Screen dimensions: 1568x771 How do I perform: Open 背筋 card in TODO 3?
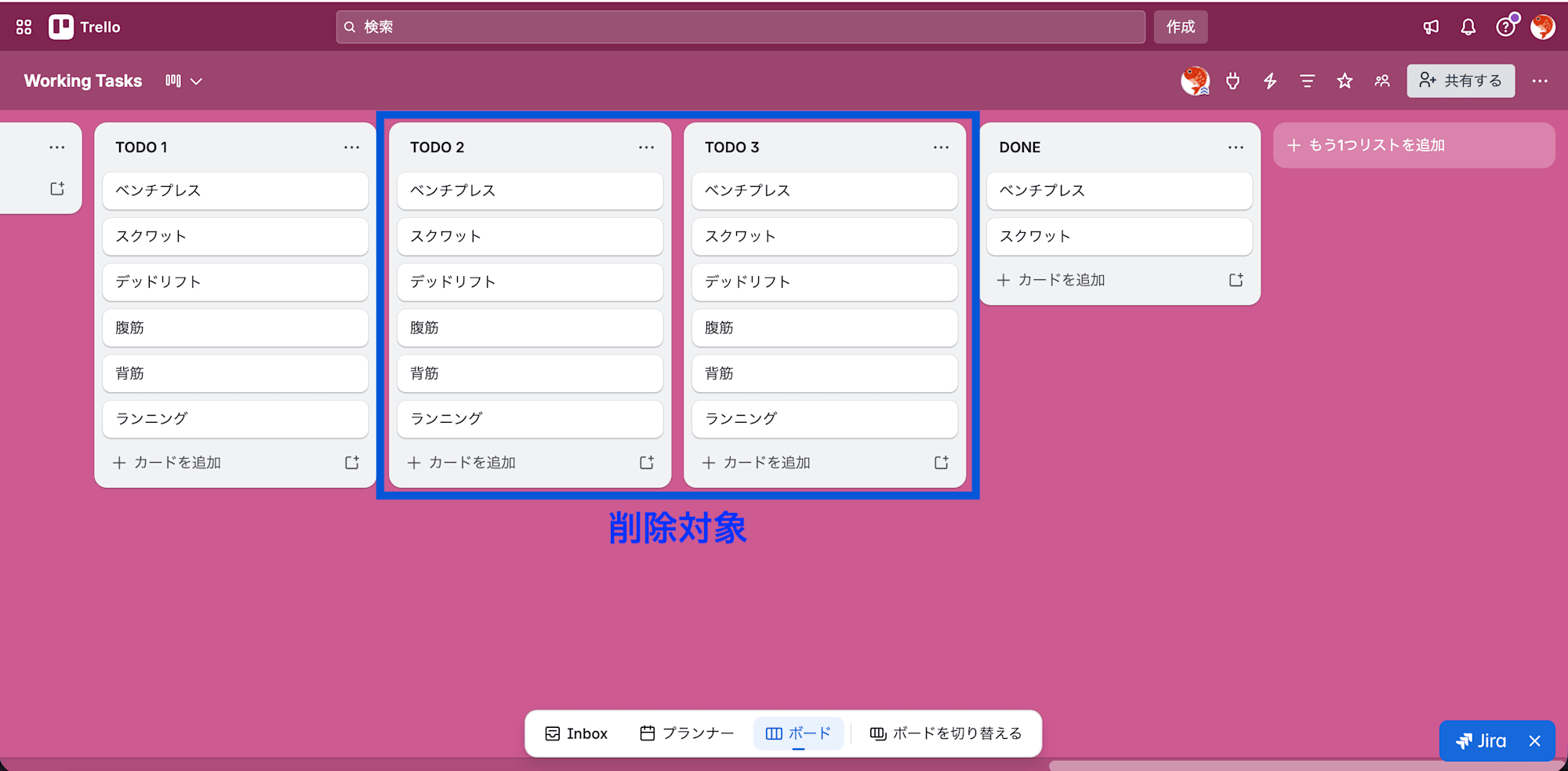click(825, 373)
